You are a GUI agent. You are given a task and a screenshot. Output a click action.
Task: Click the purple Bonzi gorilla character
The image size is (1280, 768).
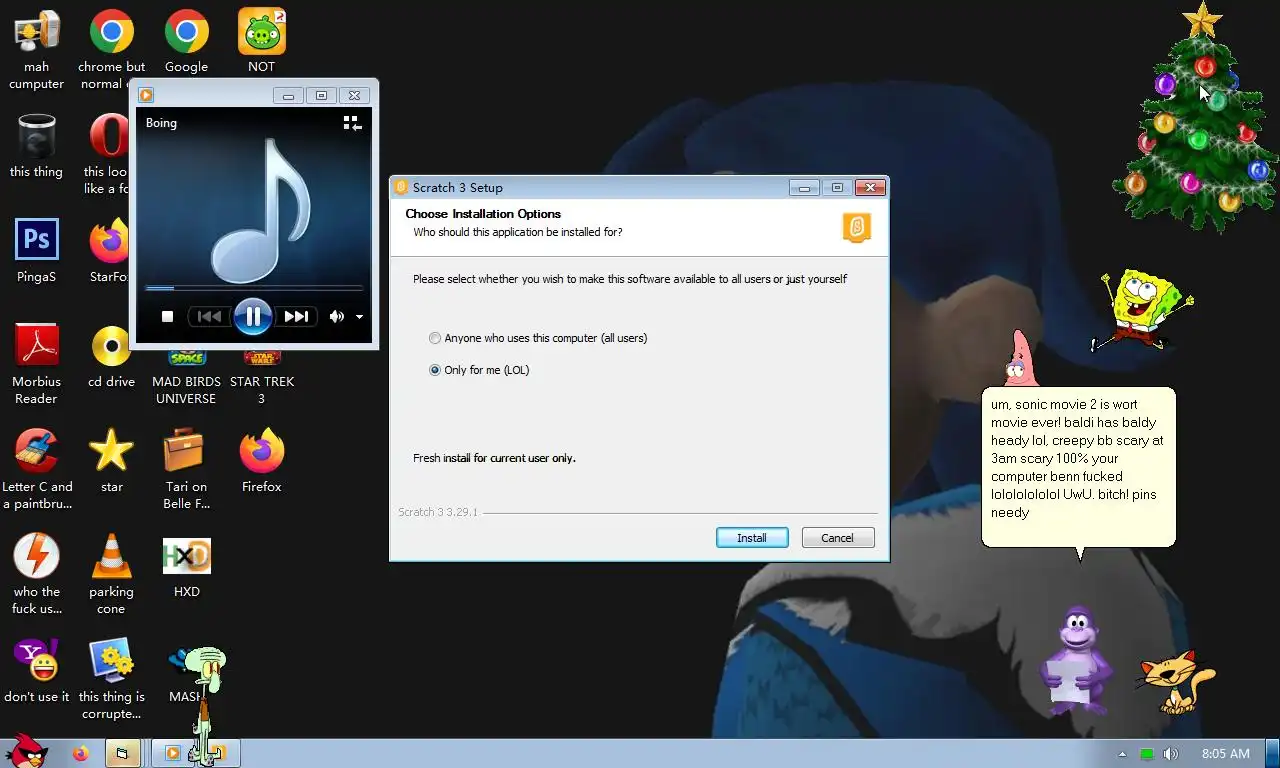point(1076,660)
